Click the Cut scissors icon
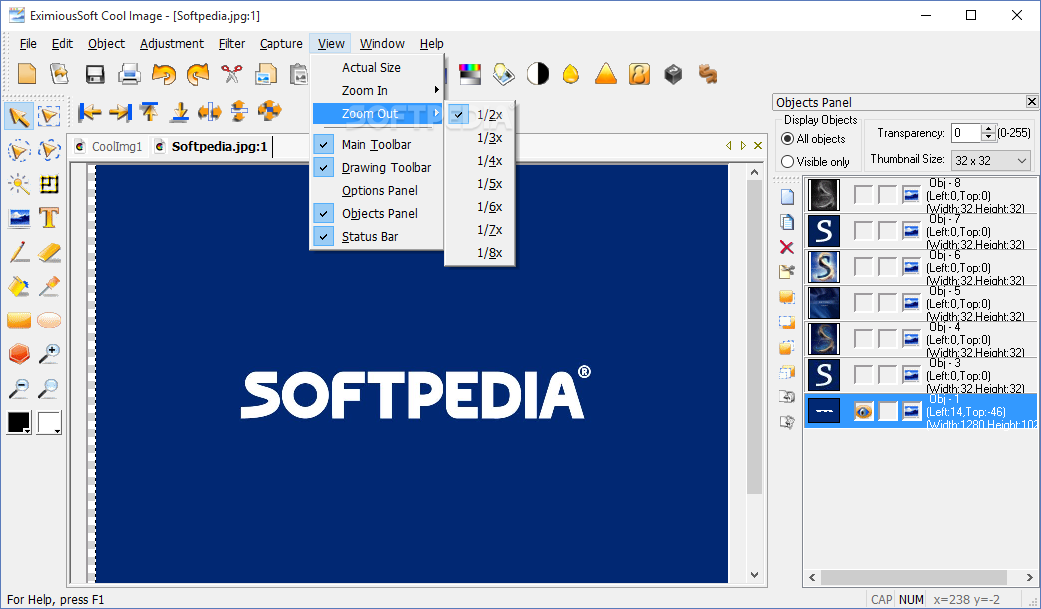This screenshot has height=609, width=1041. click(x=232, y=74)
